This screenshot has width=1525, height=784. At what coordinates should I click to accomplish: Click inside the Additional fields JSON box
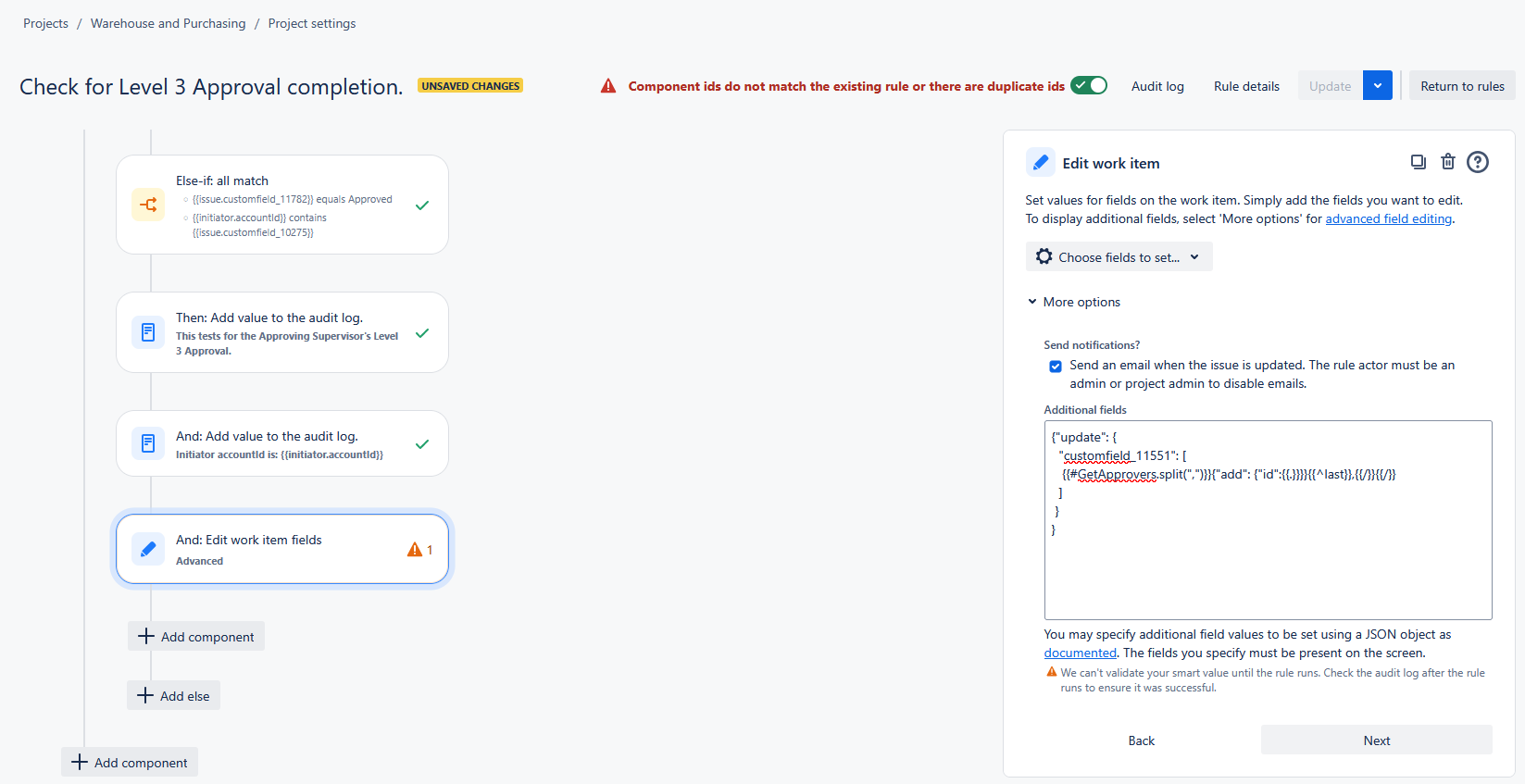tap(1269, 520)
